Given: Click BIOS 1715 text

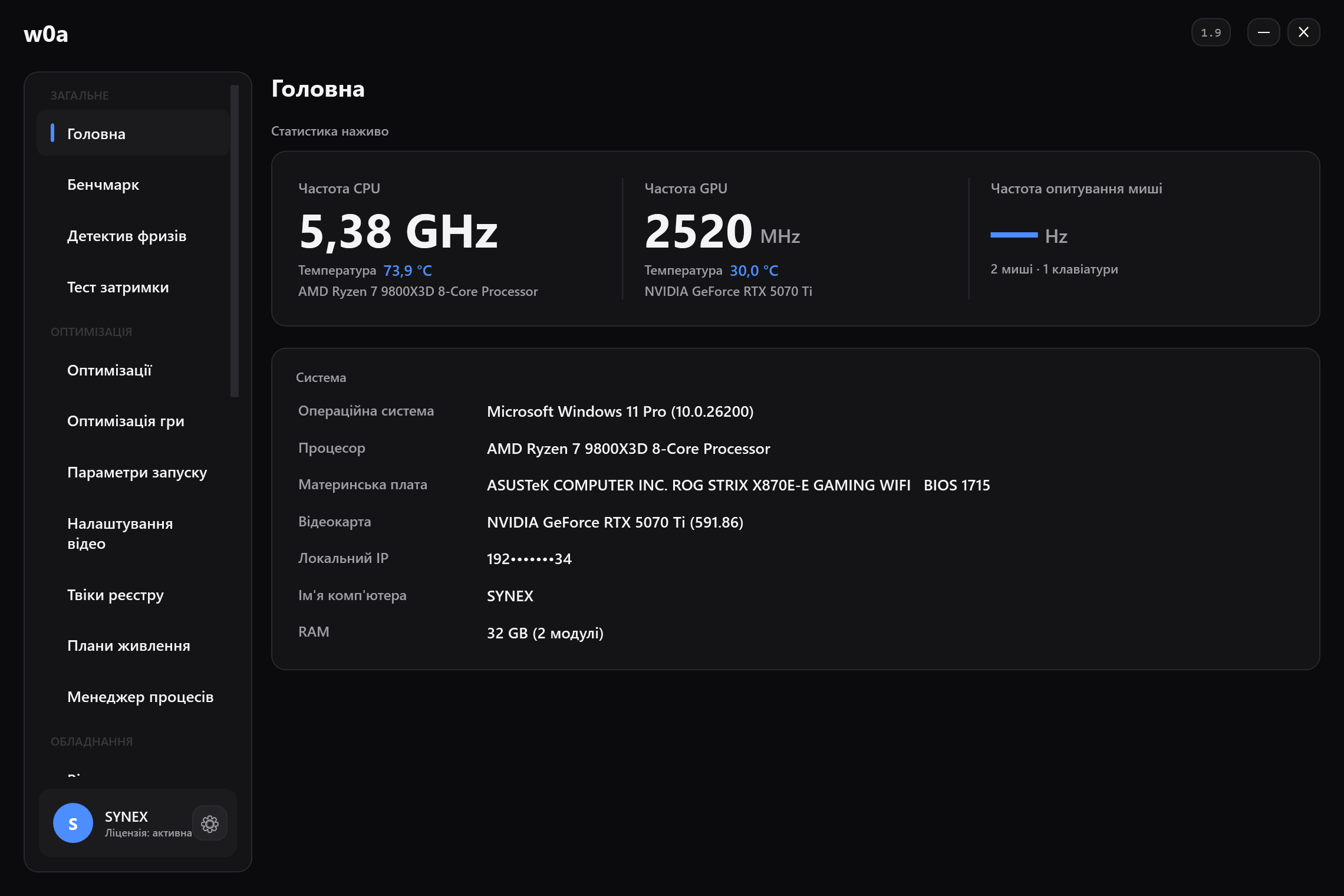Looking at the screenshot, I should coord(957,485).
